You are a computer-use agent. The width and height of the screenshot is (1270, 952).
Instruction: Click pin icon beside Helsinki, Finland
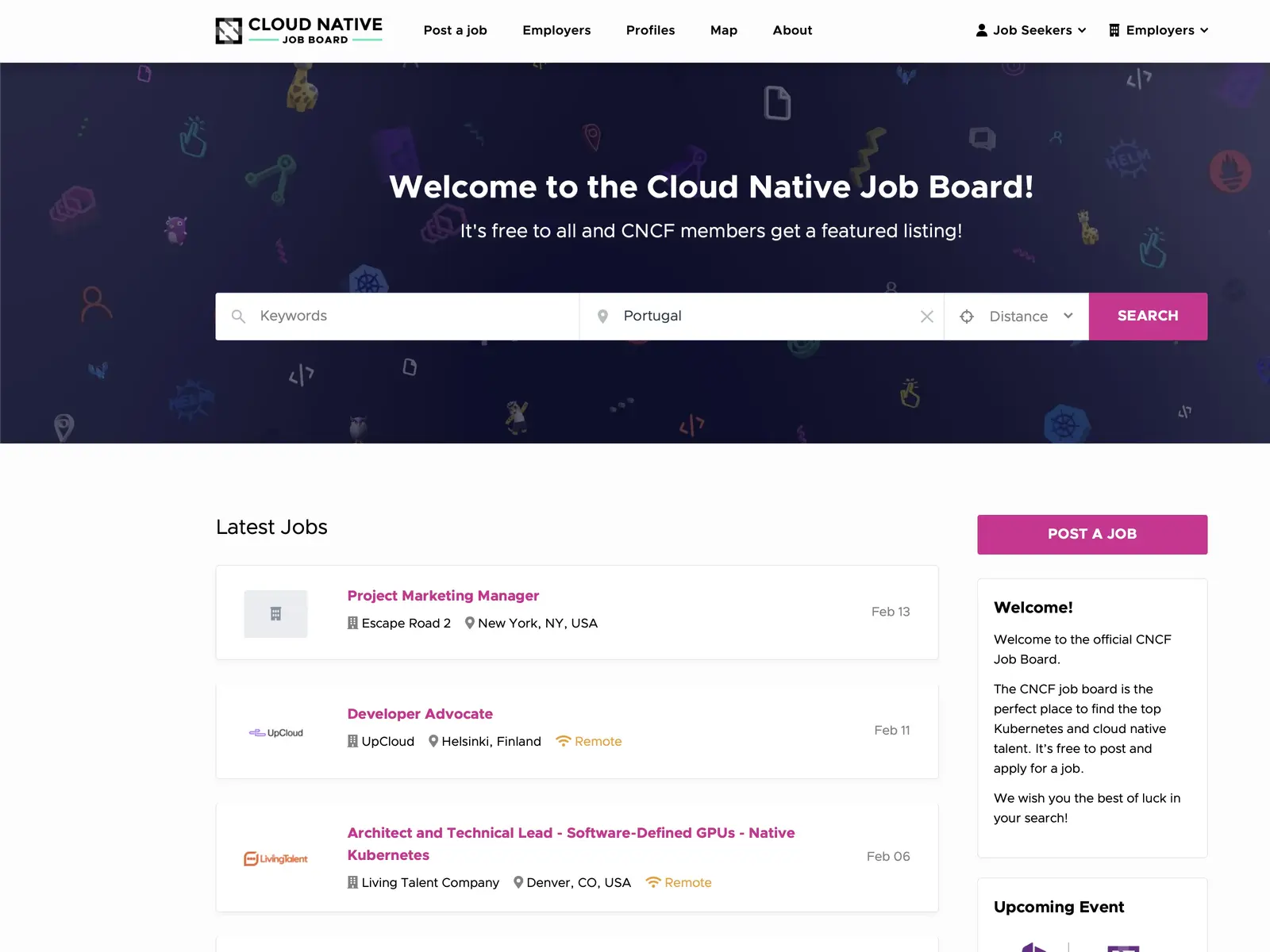coord(433,741)
